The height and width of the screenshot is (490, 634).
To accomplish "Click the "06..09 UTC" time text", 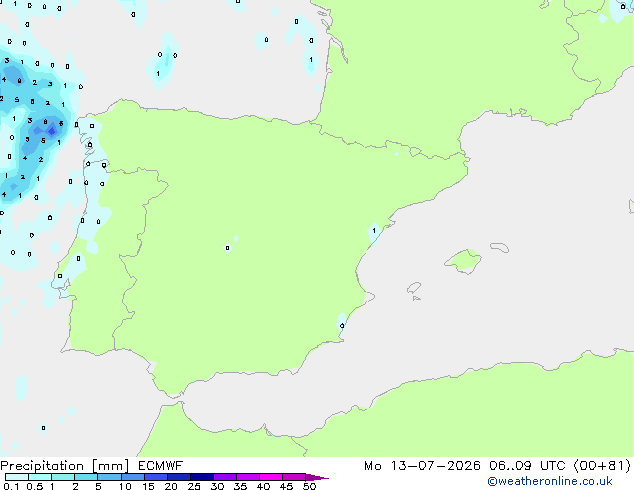I will click(x=526, y=466).
